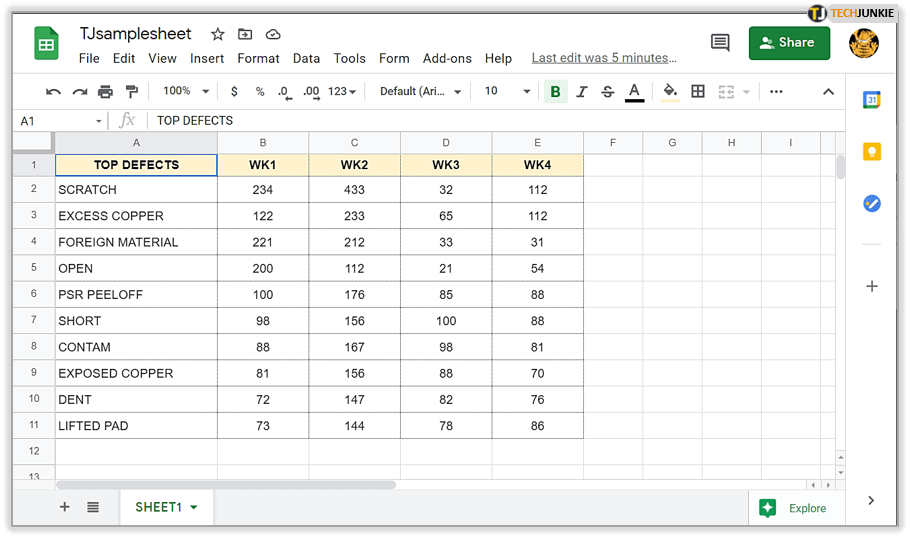The image size is (910, 538).
Task: Expand the 100% zoom dropdown
Action: click(186, 92)
